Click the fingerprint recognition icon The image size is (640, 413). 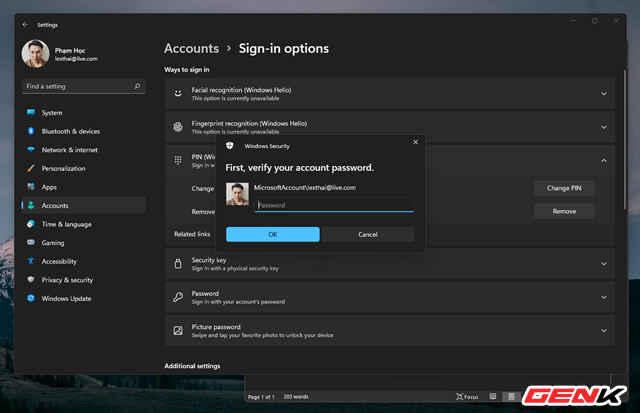178,127
